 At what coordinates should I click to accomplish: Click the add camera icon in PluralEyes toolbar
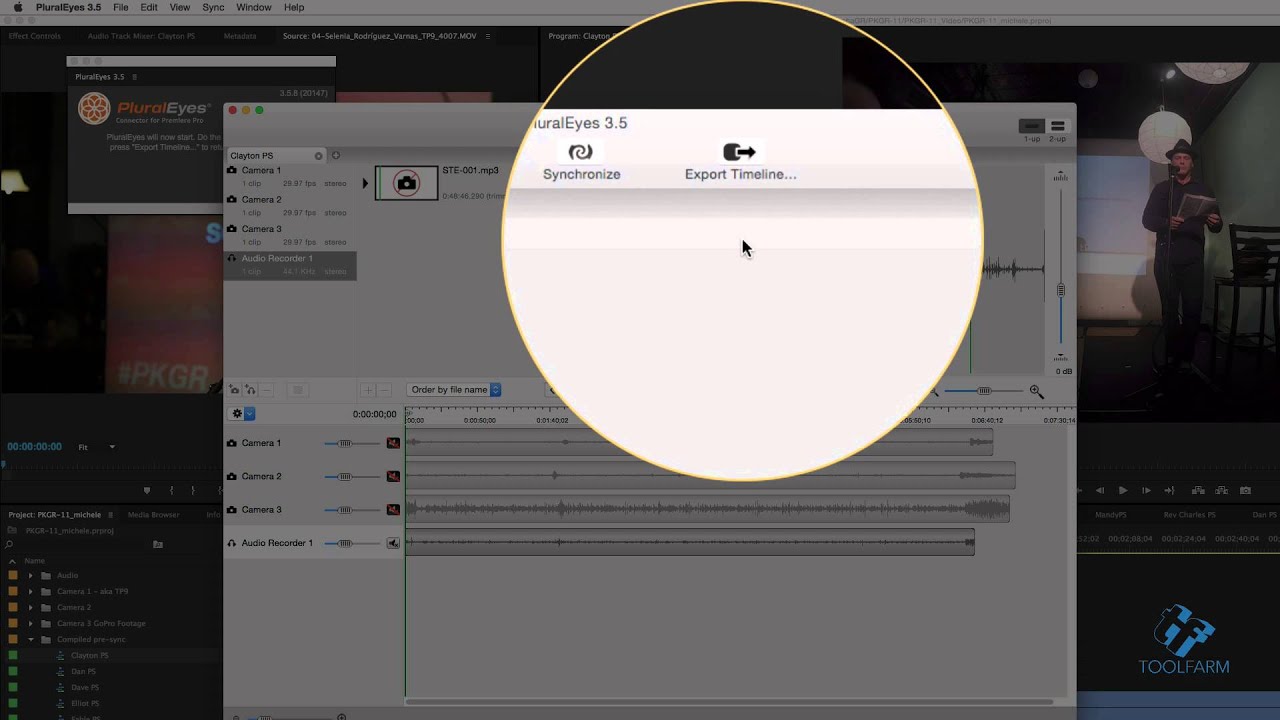[234, 390]
